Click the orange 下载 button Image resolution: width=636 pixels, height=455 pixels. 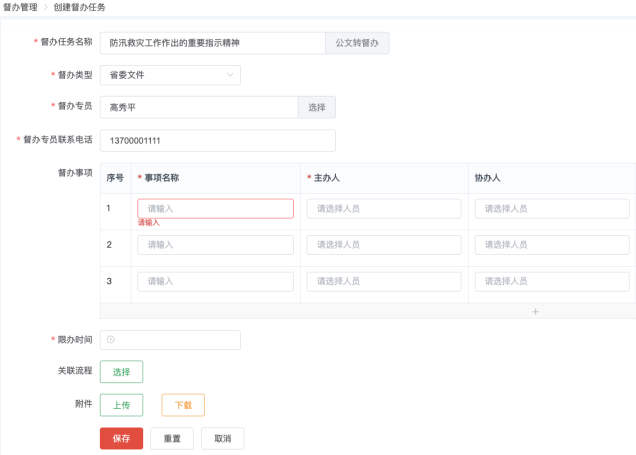point(183,405)
